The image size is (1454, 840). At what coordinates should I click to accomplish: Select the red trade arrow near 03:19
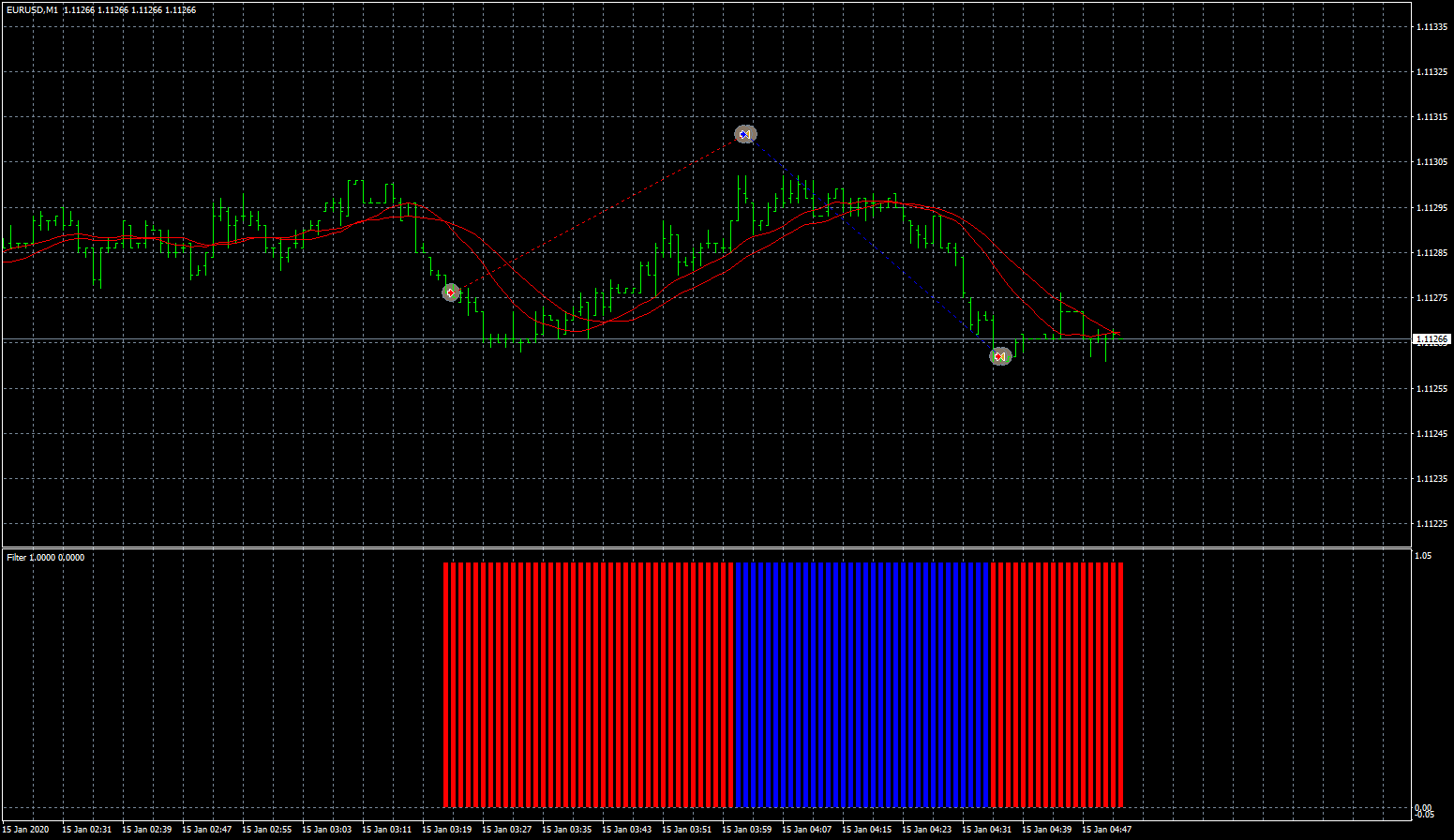pos(451,292)
